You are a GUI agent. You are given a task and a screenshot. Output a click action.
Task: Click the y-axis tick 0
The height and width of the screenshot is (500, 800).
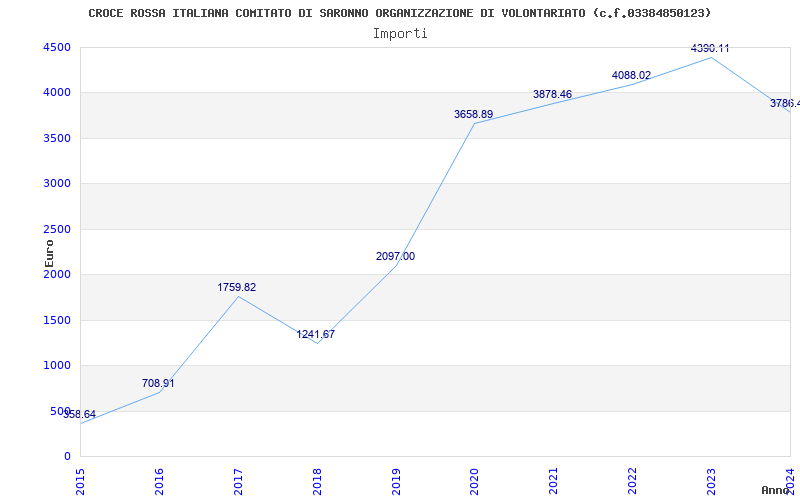click(67, 457)
